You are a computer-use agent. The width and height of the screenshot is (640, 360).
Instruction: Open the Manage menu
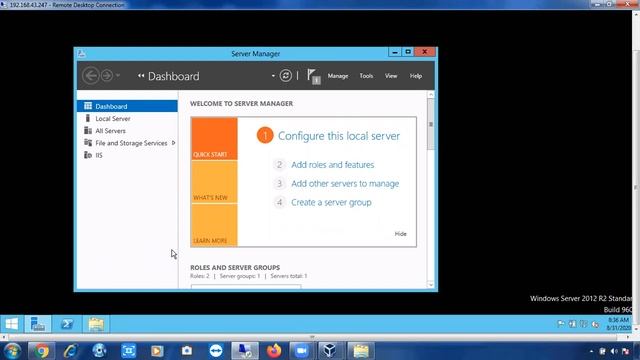click(x=338, y=76)
